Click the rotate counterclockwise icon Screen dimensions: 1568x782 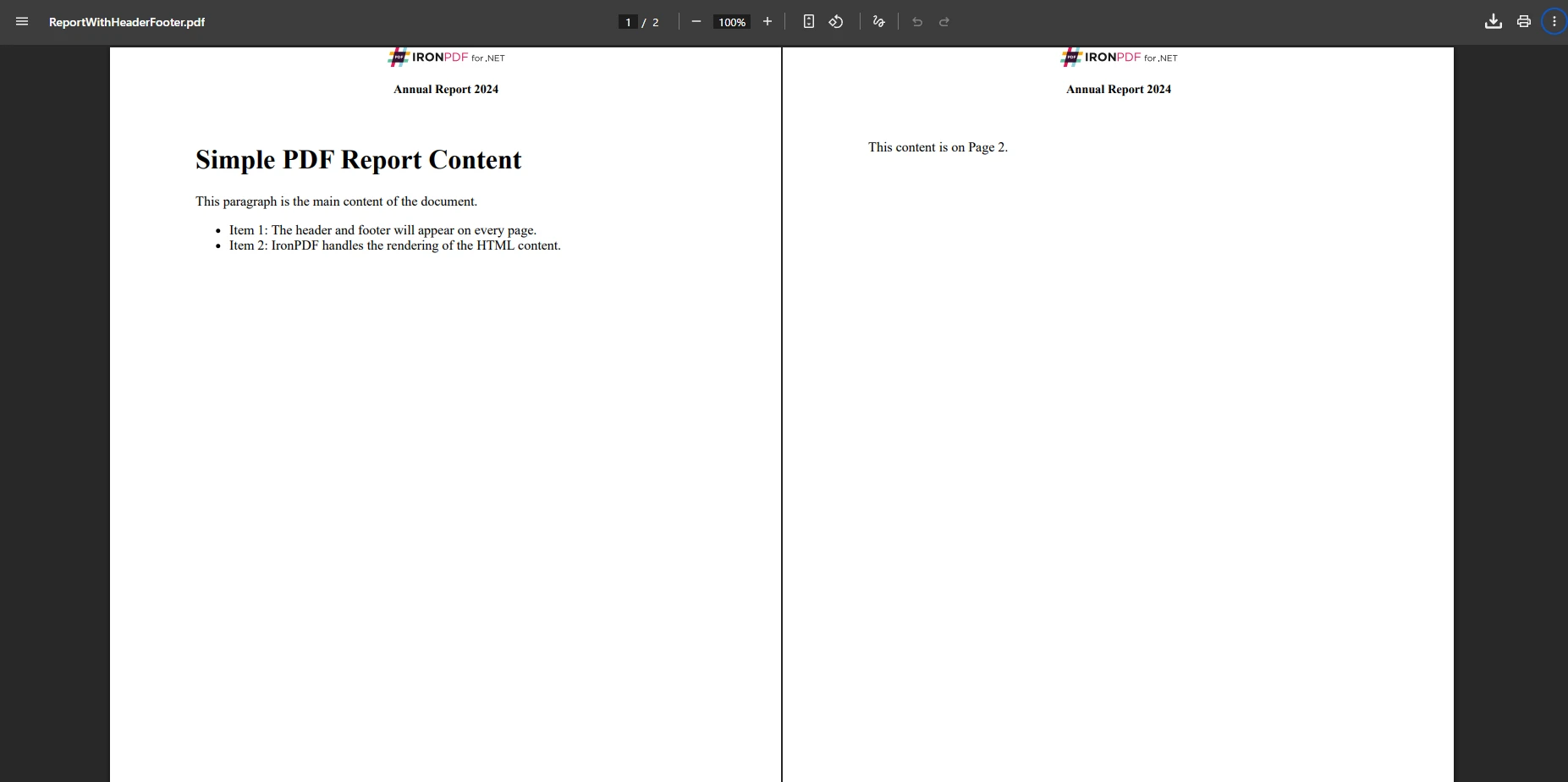pyautogui.click(x=836, y=21)
